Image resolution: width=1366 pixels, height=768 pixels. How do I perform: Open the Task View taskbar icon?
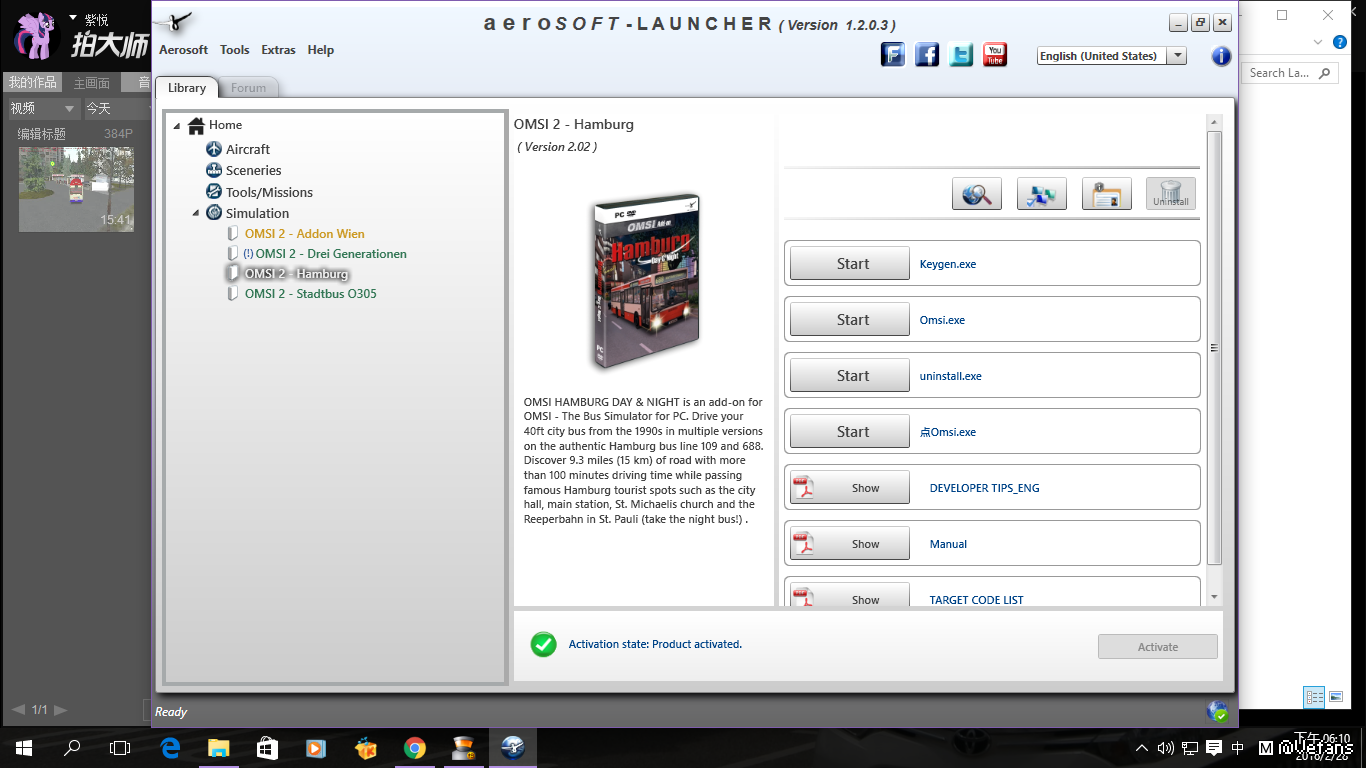click(x=120, y=747)
